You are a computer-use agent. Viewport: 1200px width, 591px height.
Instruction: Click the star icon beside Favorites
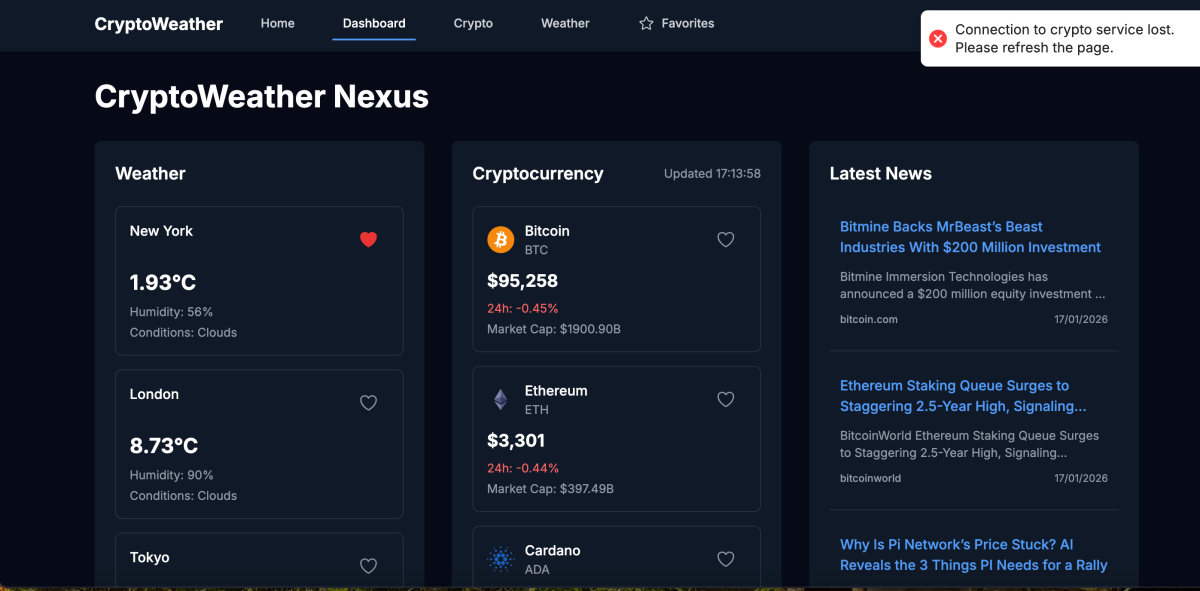pos(646,23)
